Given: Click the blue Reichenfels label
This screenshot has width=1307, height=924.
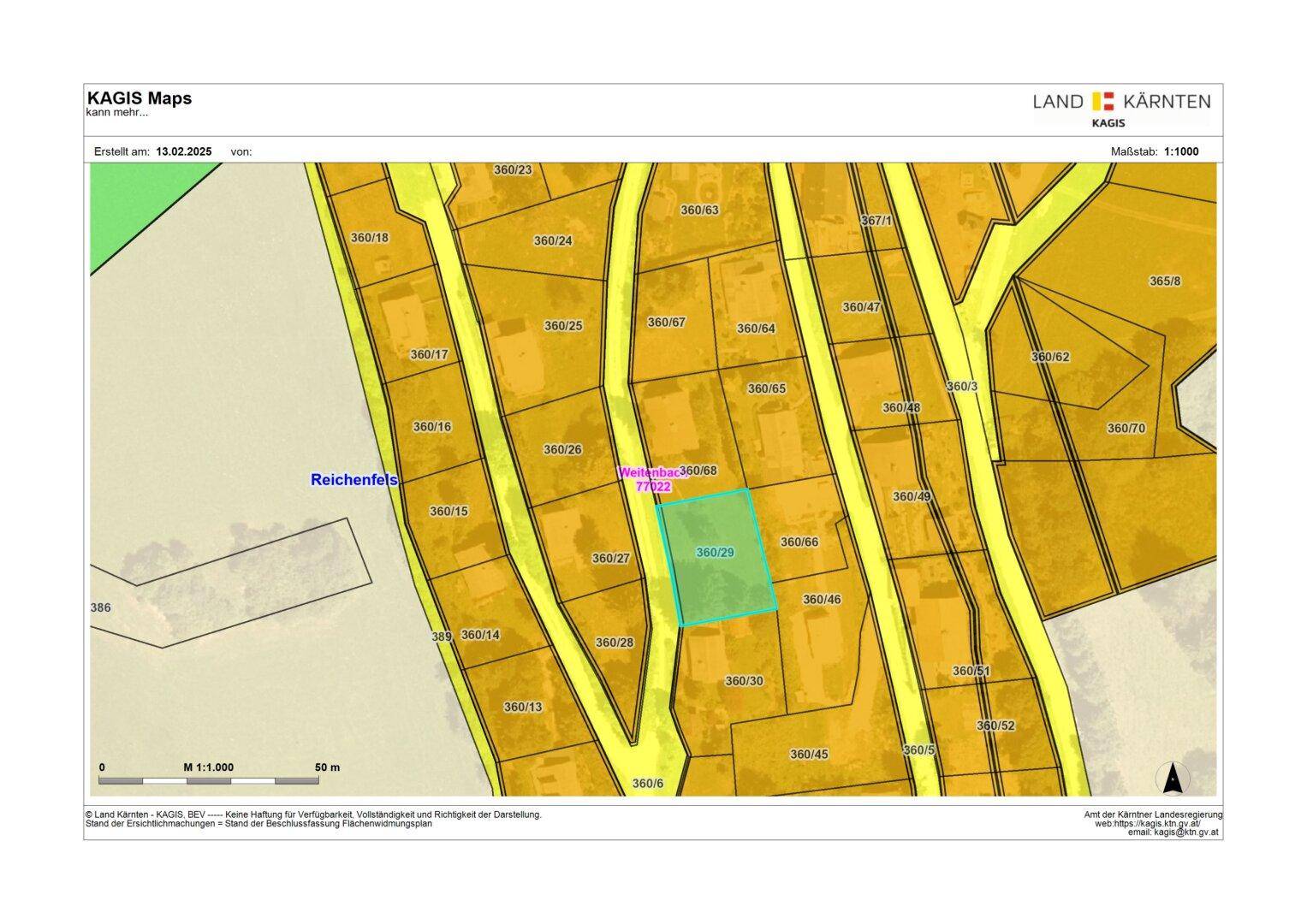Looking at the screenshot, I should (354, 480).
